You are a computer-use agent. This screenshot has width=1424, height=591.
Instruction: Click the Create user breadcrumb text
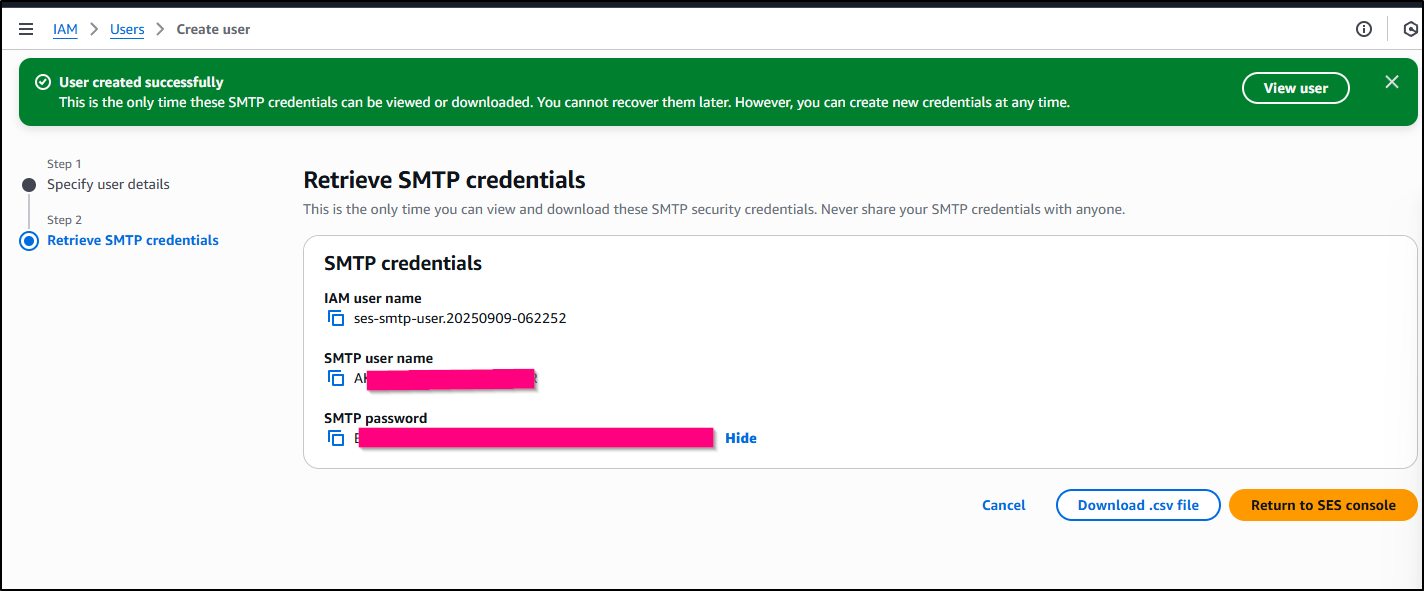[214, 29]
